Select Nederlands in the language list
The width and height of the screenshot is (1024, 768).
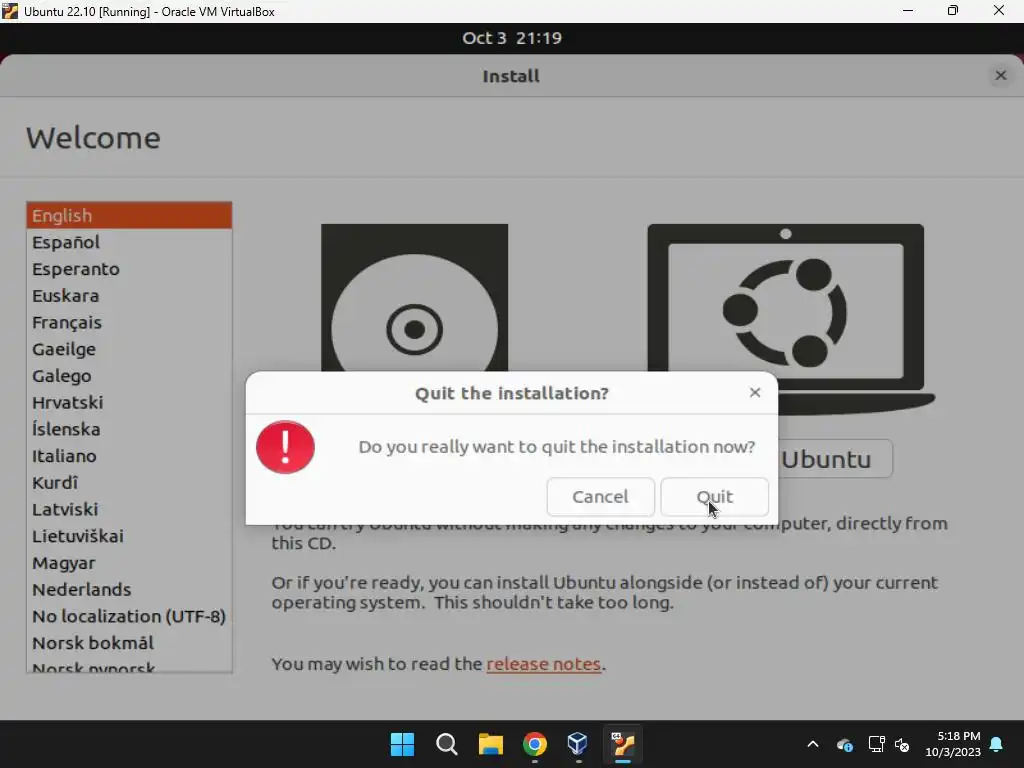click(129, 590)
